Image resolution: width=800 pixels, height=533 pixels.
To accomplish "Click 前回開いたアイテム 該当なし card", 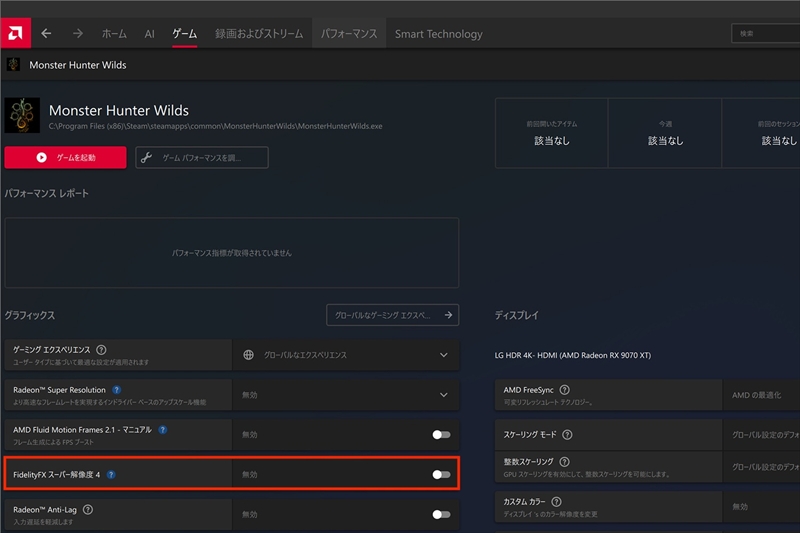I will (552, 133).
